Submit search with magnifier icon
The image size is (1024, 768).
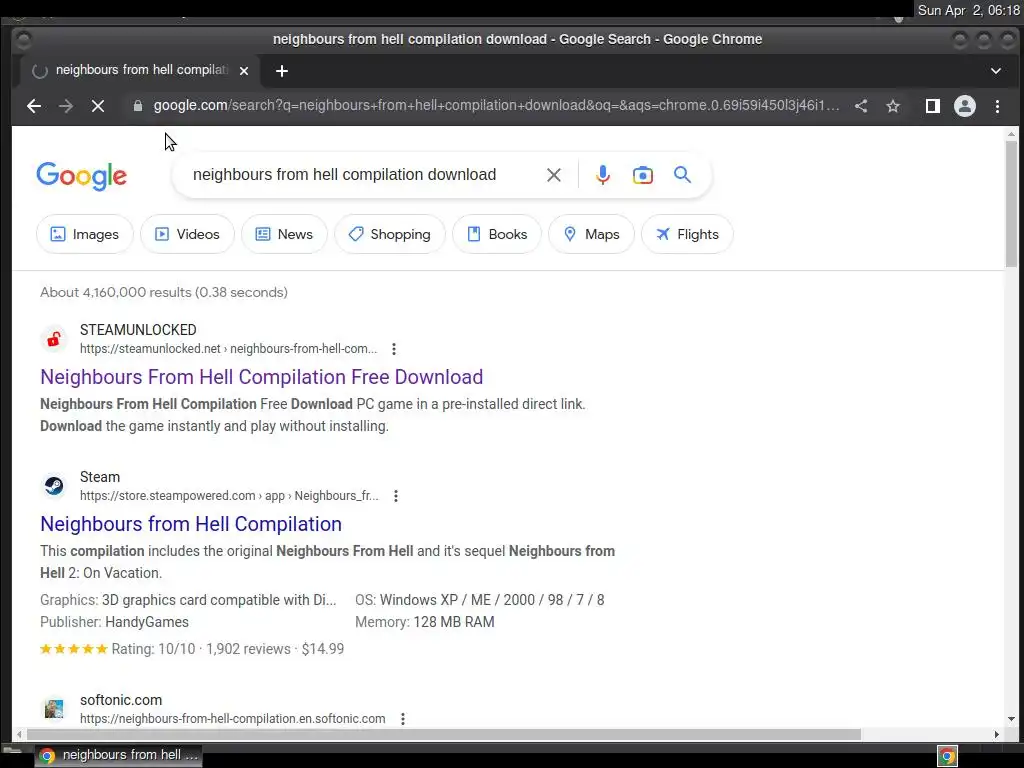pyautogui.click(x=682, y=175)
